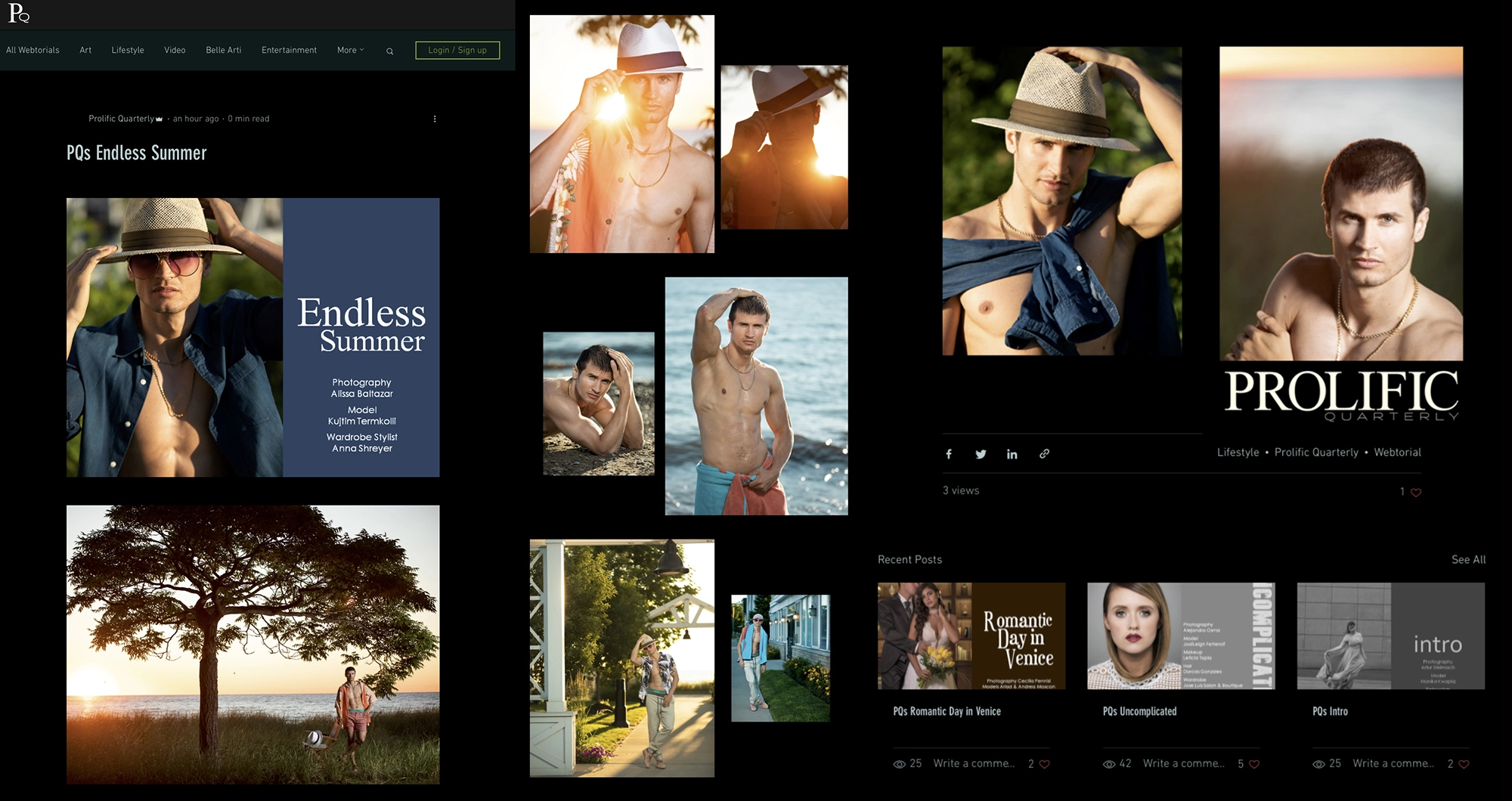
Task: Open PQs Intro post title
Action: point(1330,712)
